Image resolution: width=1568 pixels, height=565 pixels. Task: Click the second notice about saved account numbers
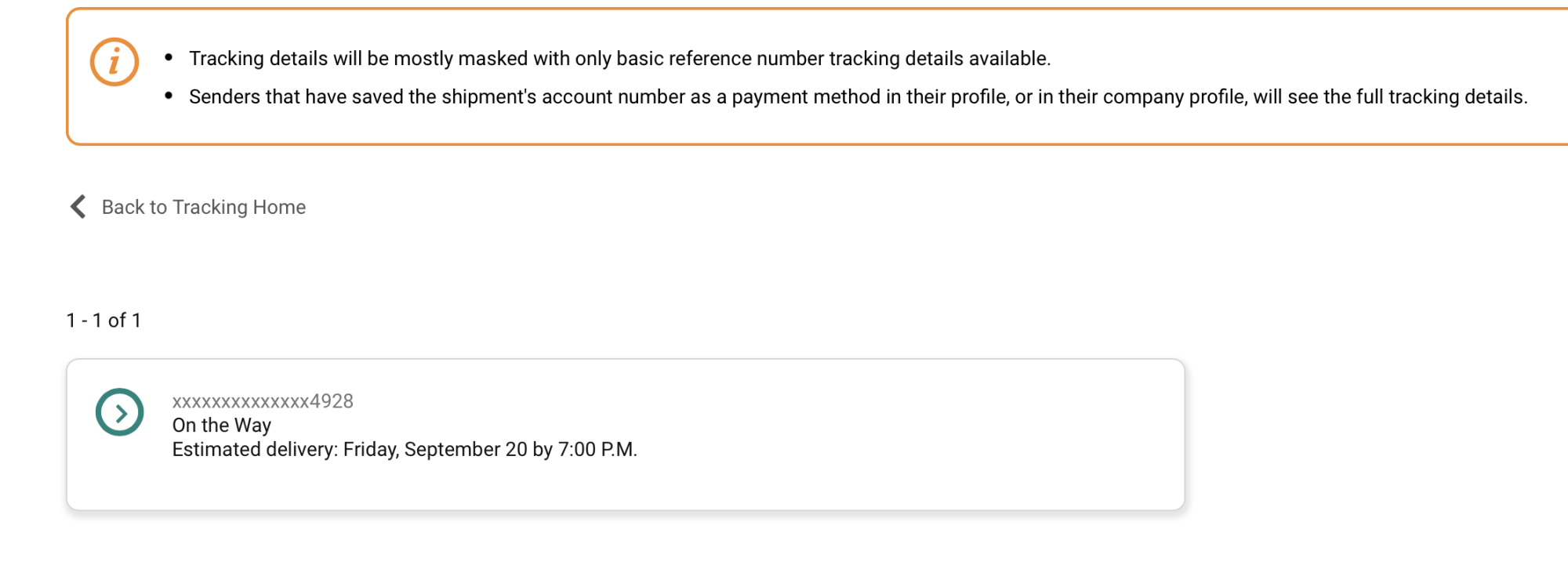point(857,97)
